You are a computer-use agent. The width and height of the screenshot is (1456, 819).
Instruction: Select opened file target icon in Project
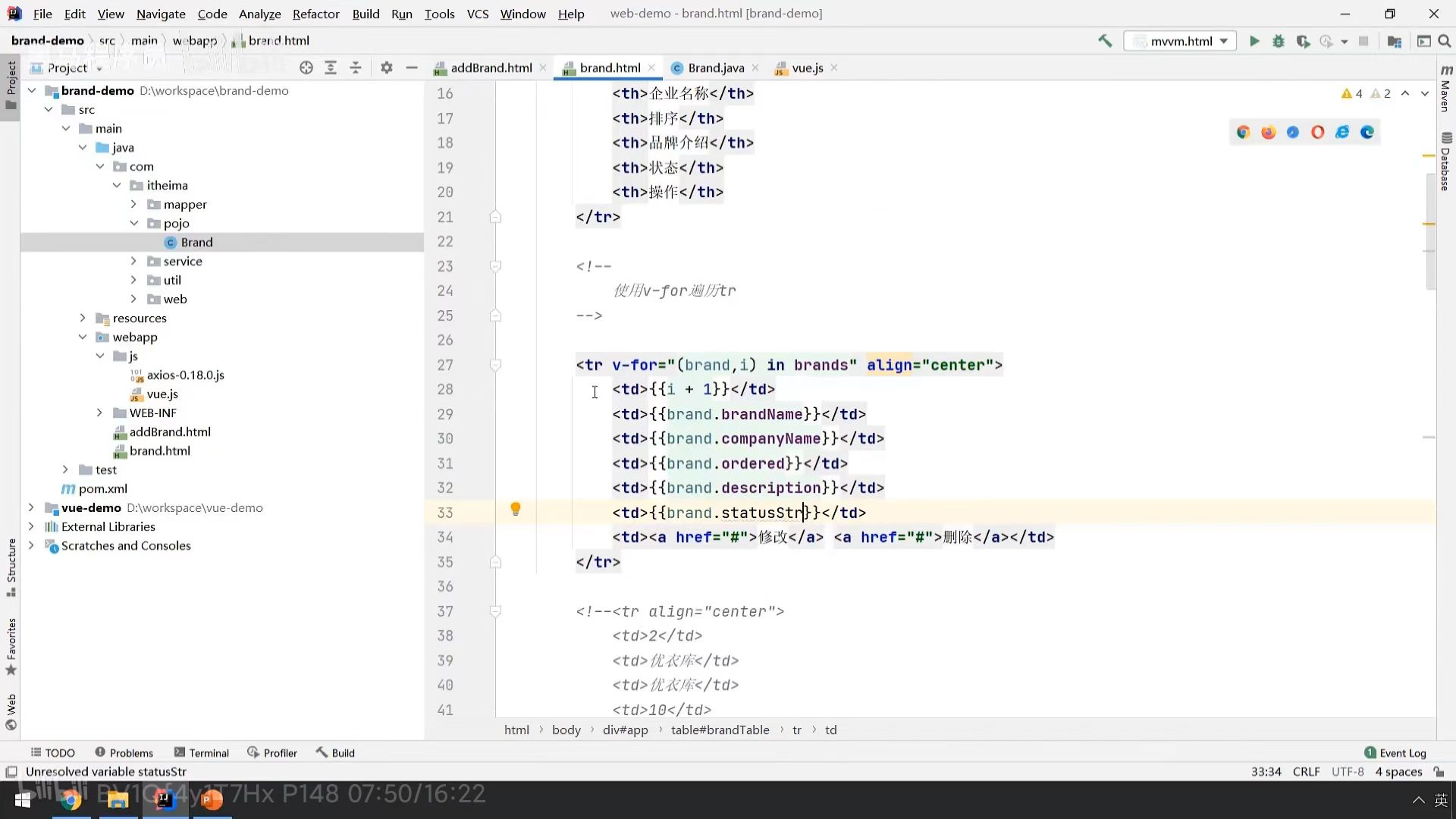coord(306,67)
